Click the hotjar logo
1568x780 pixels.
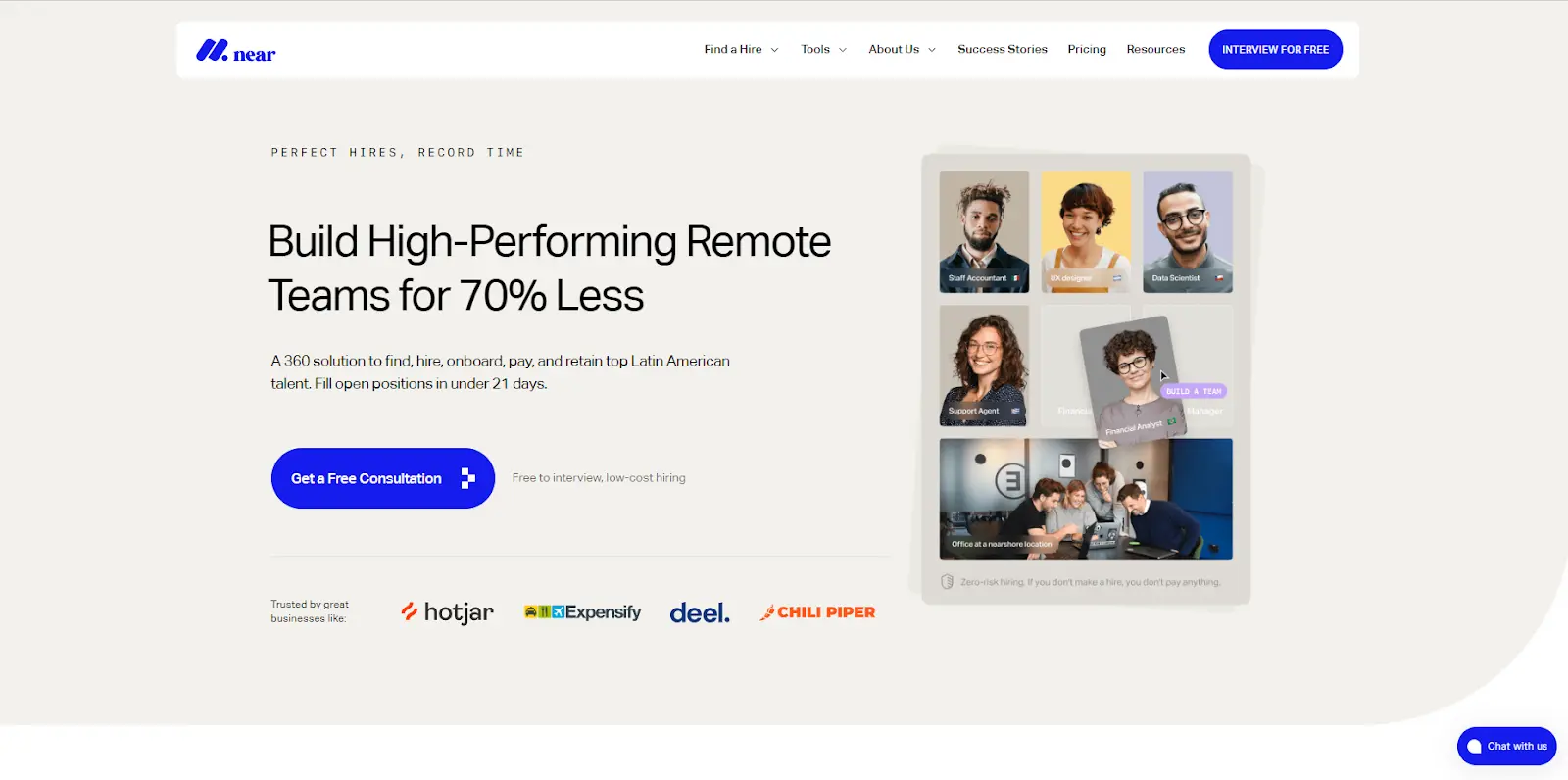click(447, 612)
